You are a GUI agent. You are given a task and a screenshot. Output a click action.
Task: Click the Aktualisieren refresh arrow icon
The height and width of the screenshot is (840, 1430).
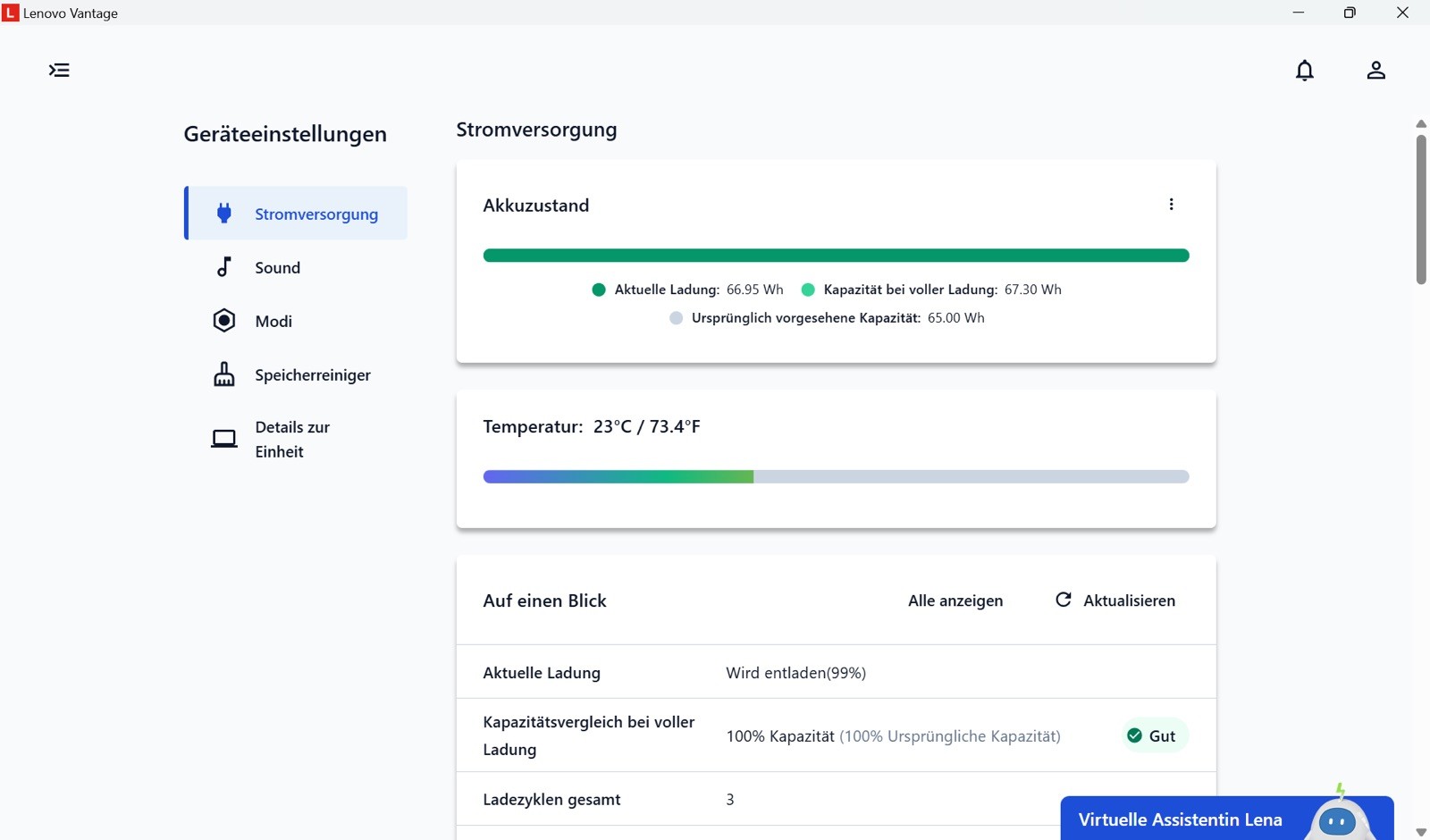(1063, 600)
